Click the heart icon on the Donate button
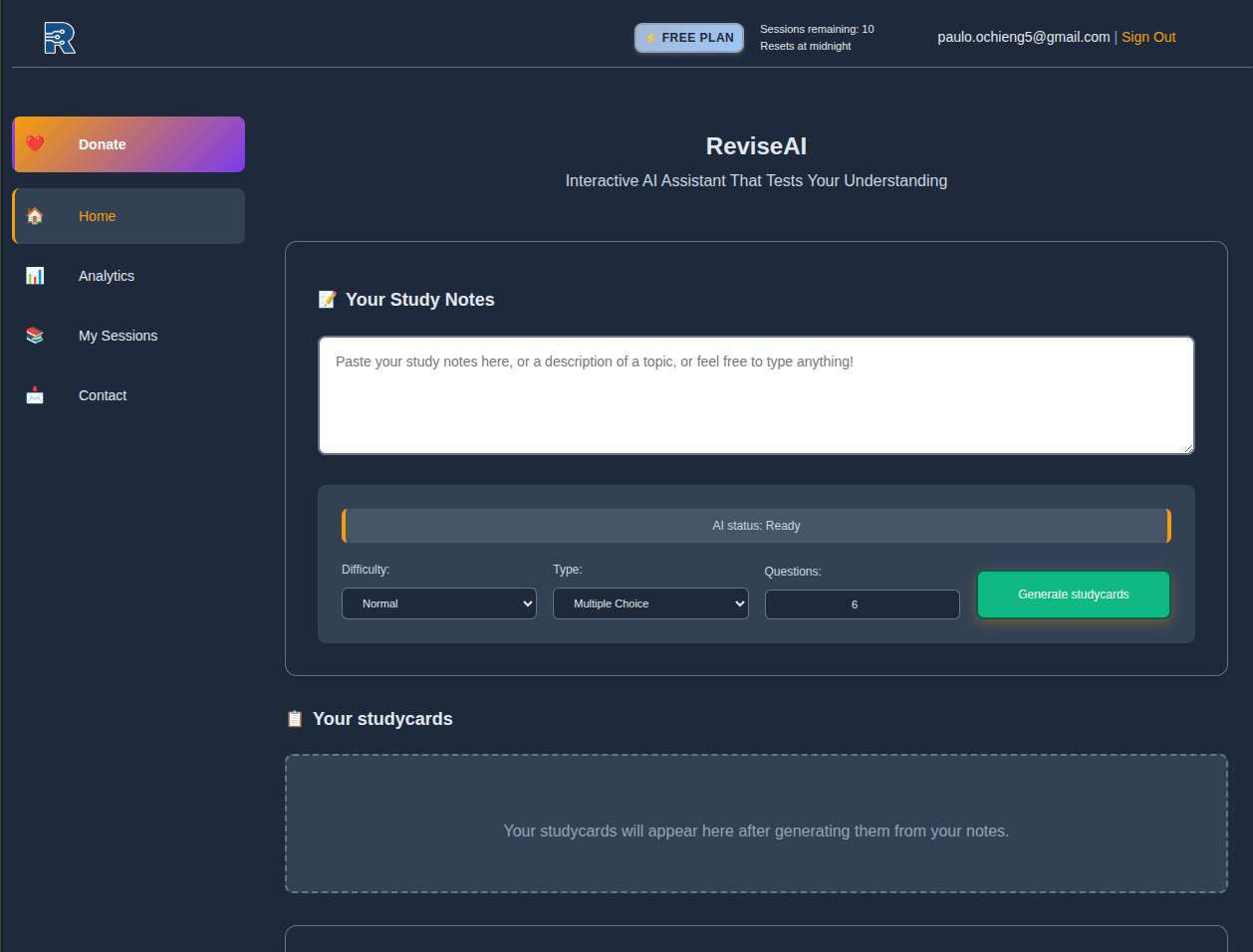This screenshot has width=1253, height=952. click(x=35, y=143)
